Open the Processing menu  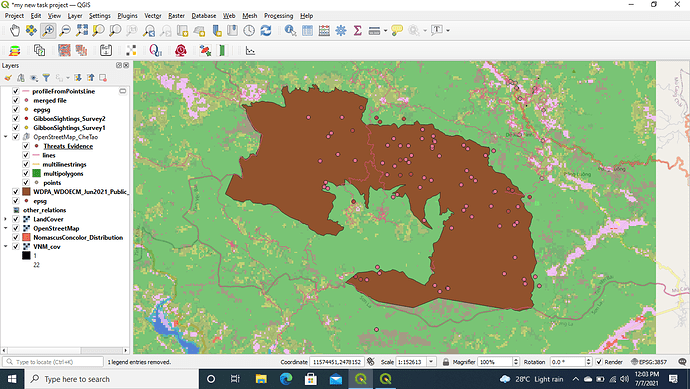(278, 15)
